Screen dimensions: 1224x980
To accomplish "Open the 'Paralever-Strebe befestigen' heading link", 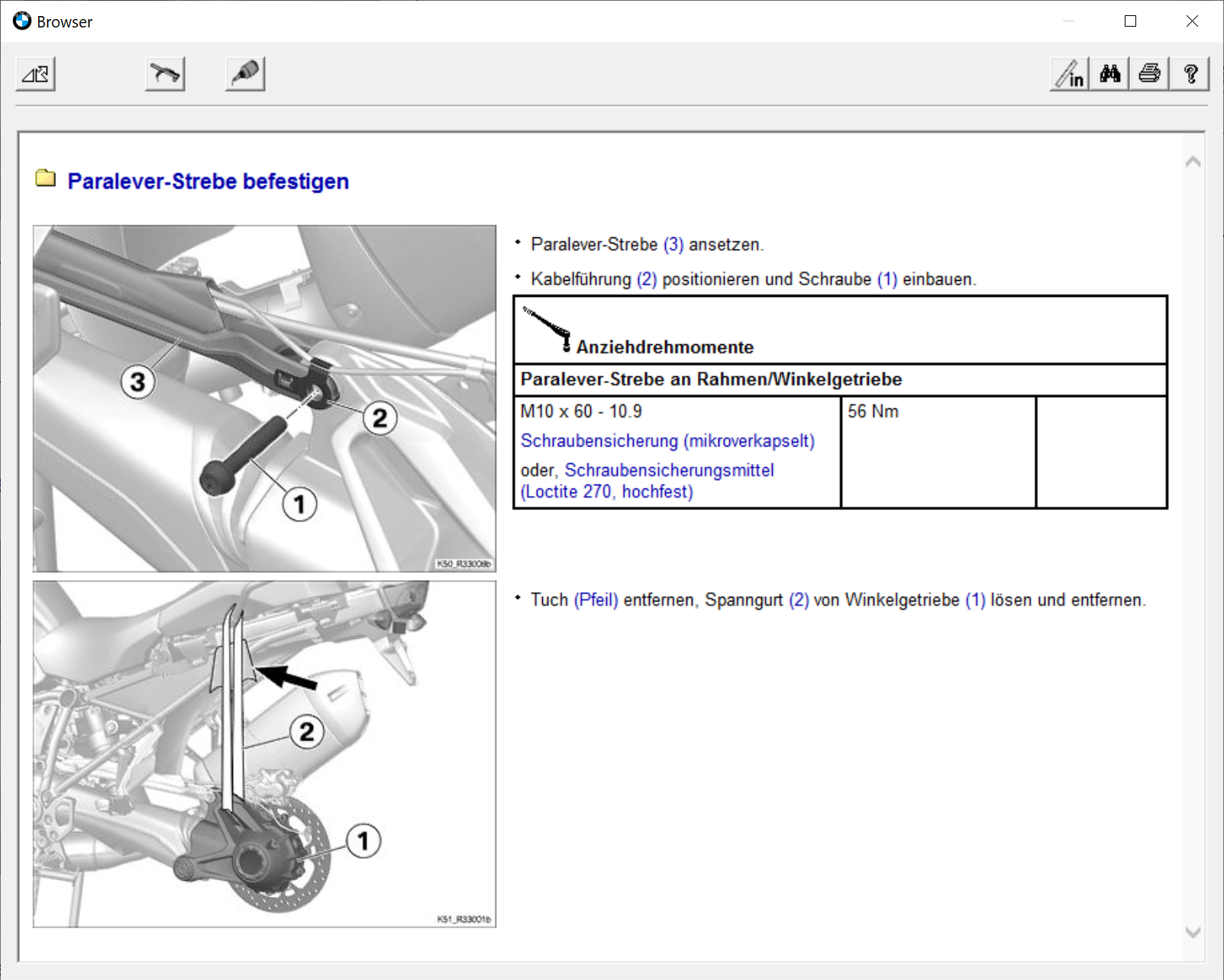I will [208, 182].
